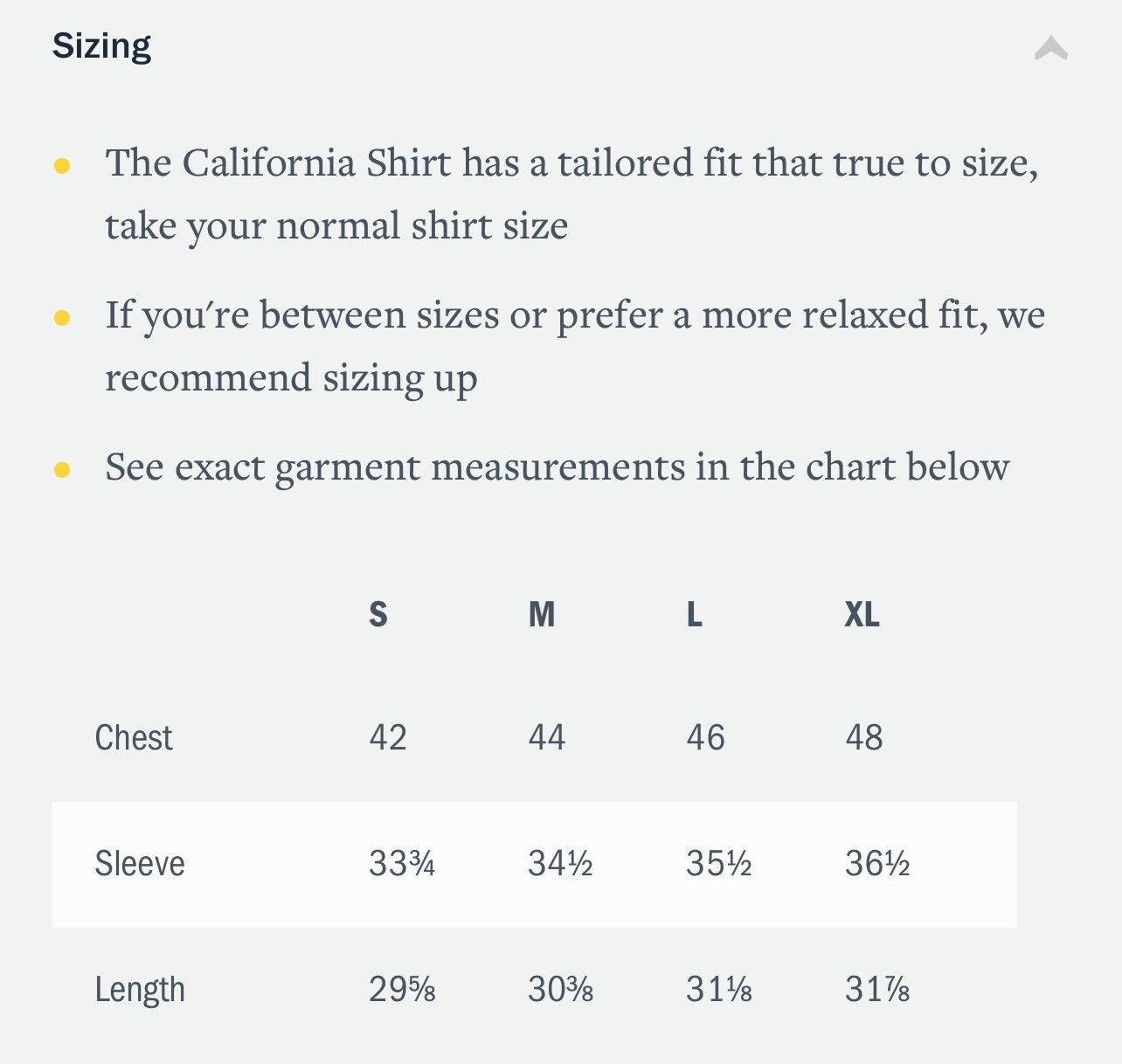Click the Sizing heading
The image size is (1122, 1064).
pyautogui.click(x=101, y=46)
